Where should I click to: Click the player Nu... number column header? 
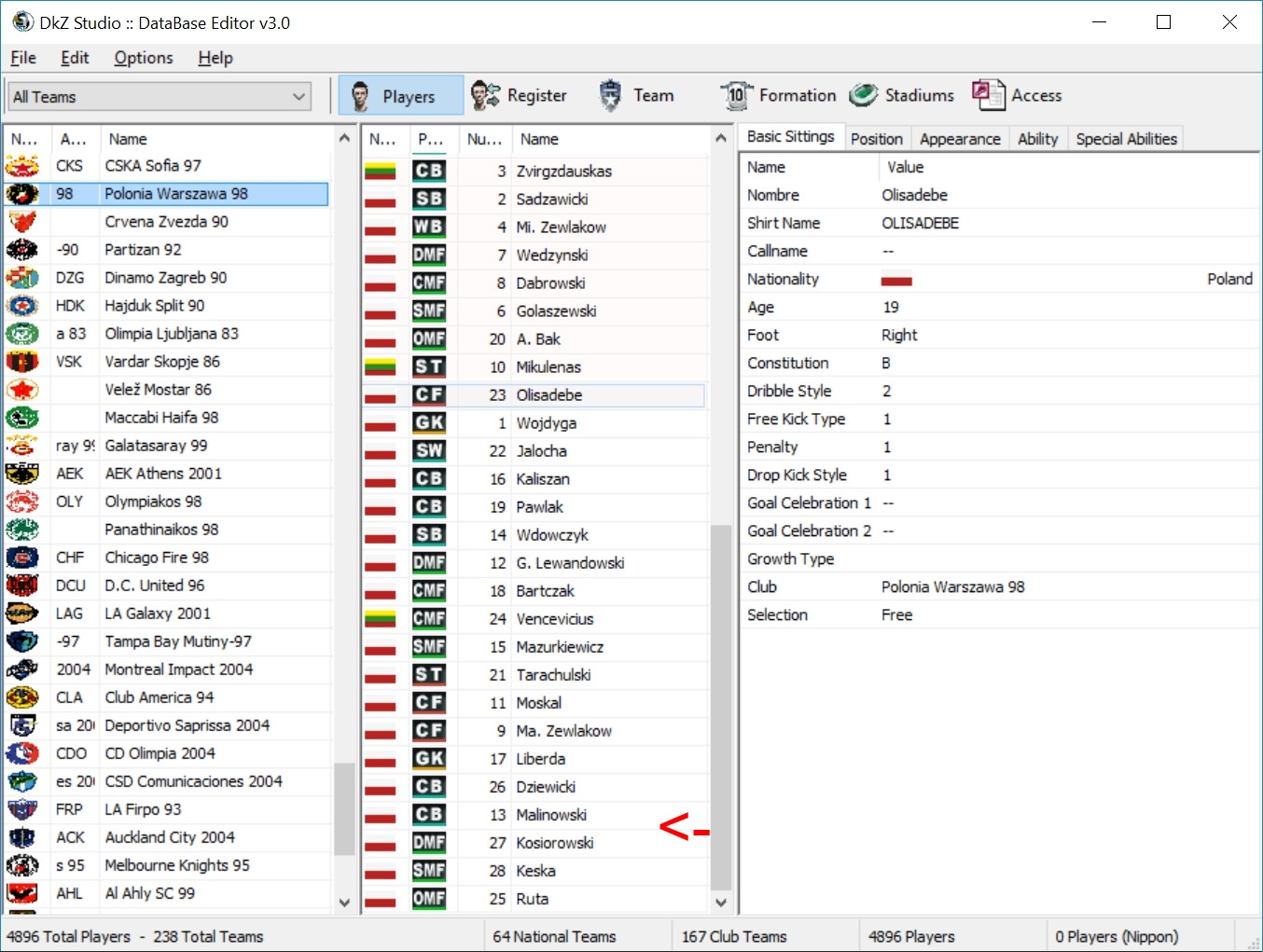485,139
